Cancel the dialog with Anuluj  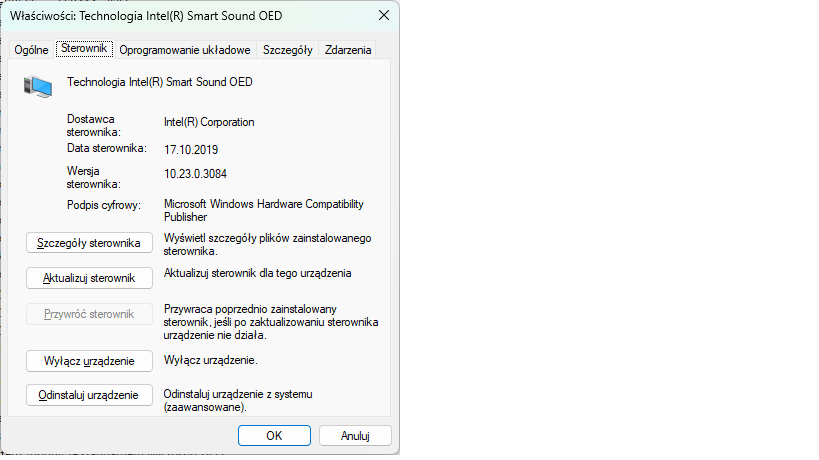[355, 435]
